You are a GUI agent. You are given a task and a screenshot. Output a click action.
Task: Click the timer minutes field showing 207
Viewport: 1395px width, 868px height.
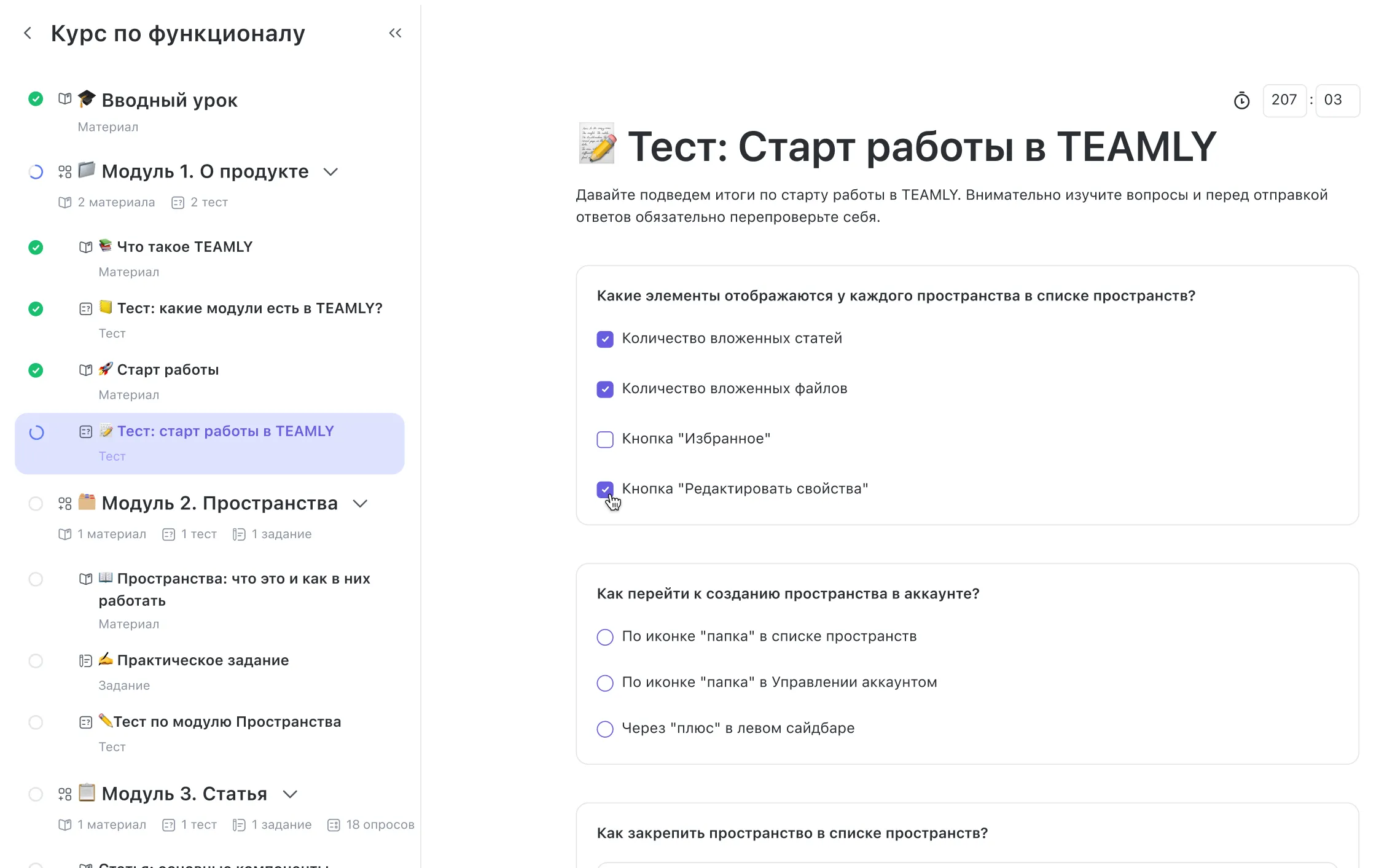tap(1284, 100)
